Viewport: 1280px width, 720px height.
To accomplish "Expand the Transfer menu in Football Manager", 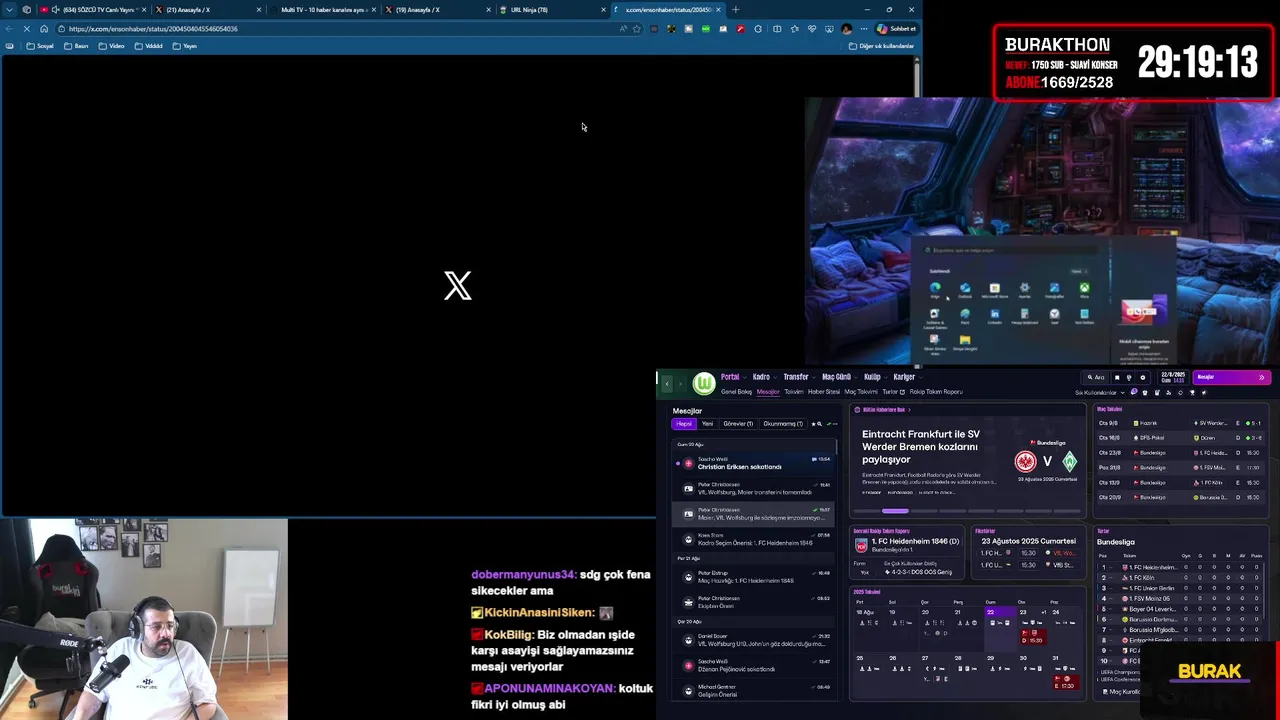I will pyautogui.click(x=798, y=377).
